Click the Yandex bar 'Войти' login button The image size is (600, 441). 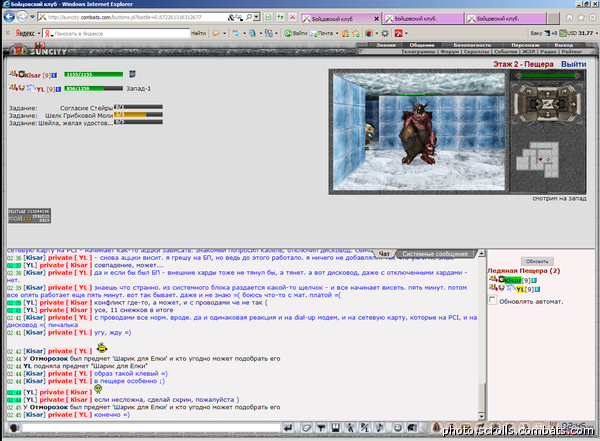[296, 33]
